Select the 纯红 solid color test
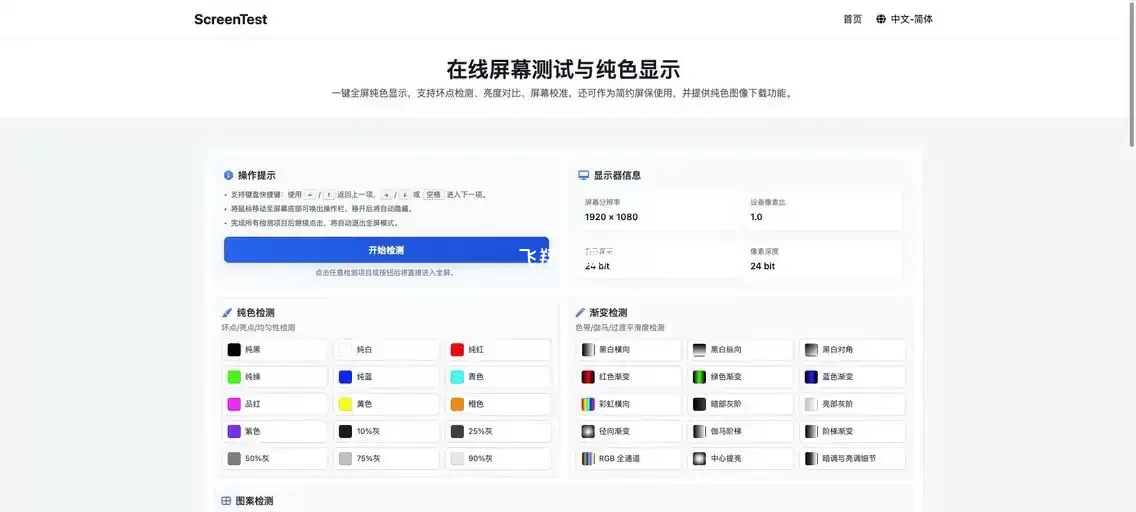This screenshot has width=1136, height=512. tap(498, 350)
